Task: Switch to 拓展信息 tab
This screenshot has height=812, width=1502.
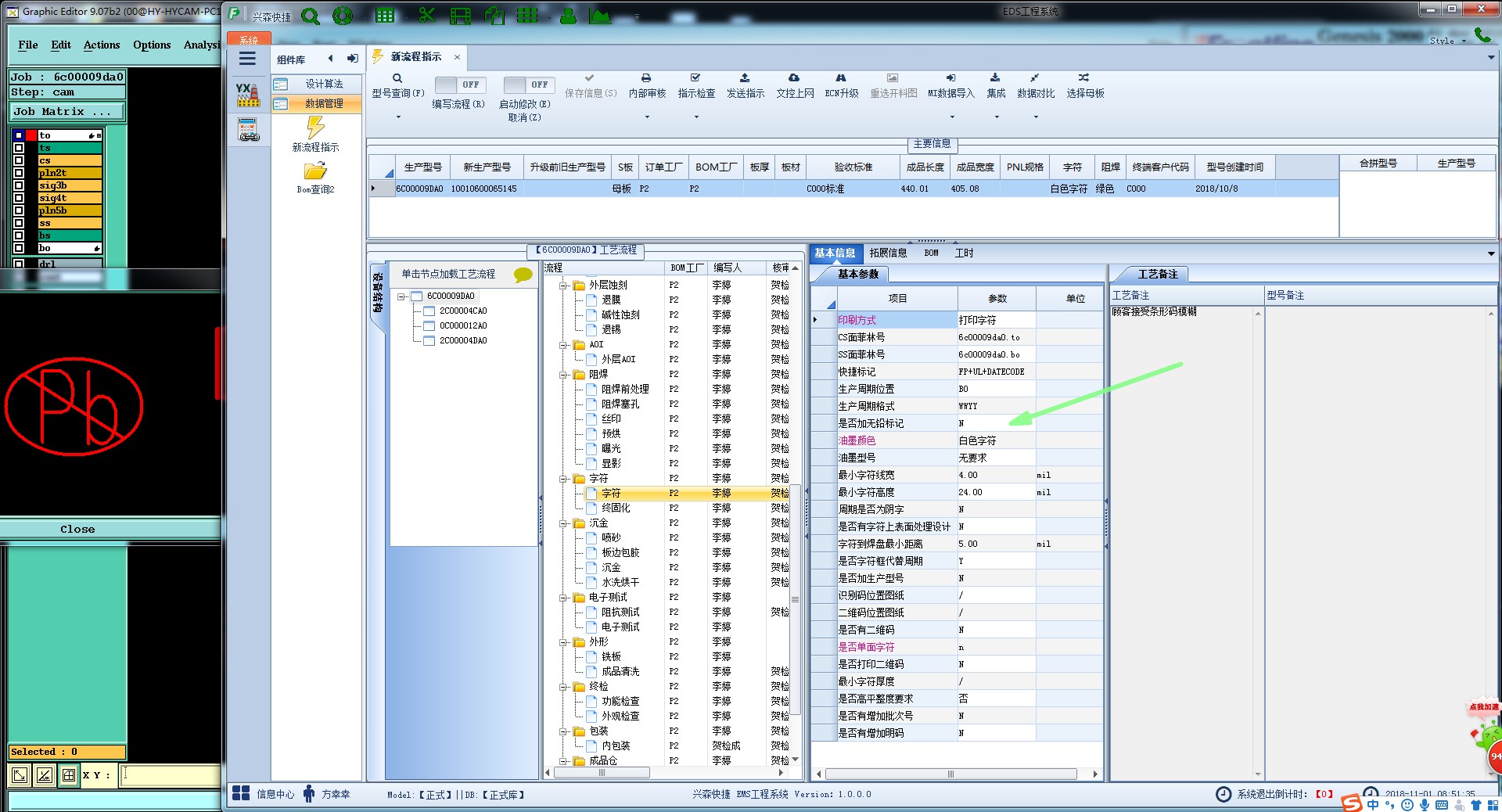Action: tap(888, 253)
